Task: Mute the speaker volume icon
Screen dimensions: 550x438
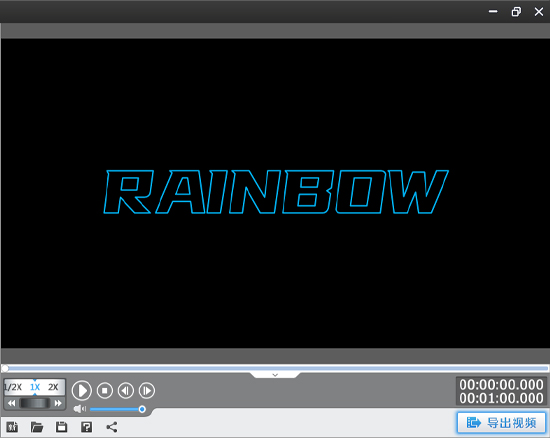Action: (x=80, y=409)
